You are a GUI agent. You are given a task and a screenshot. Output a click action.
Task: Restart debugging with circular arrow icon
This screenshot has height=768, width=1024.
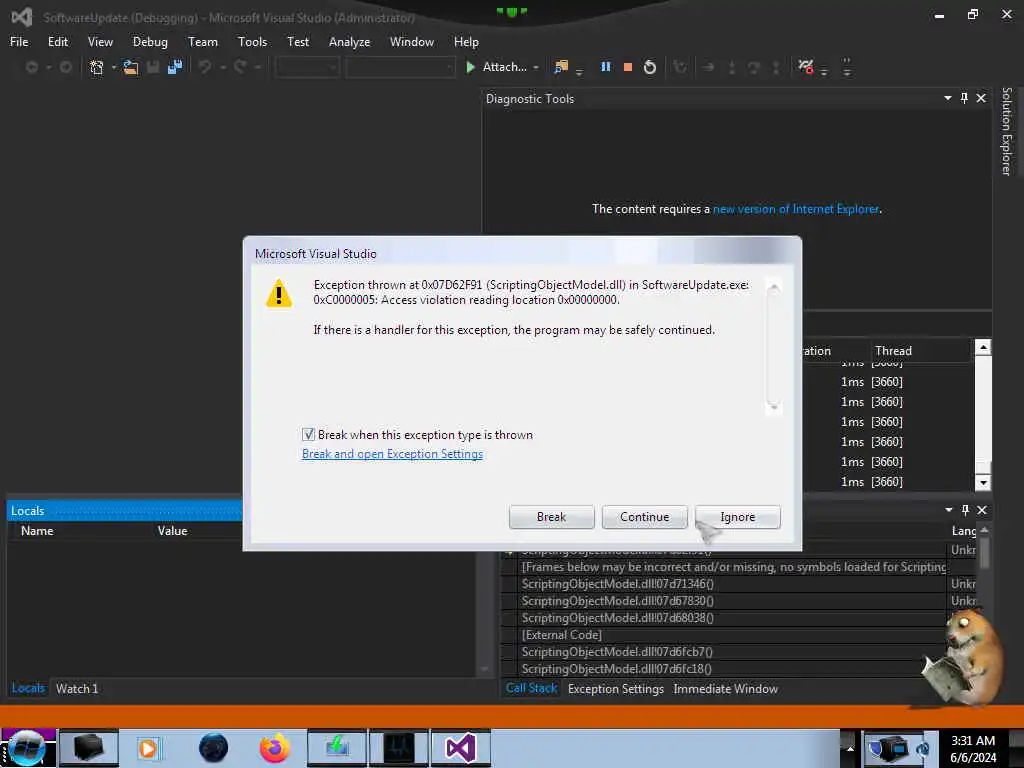650,67
